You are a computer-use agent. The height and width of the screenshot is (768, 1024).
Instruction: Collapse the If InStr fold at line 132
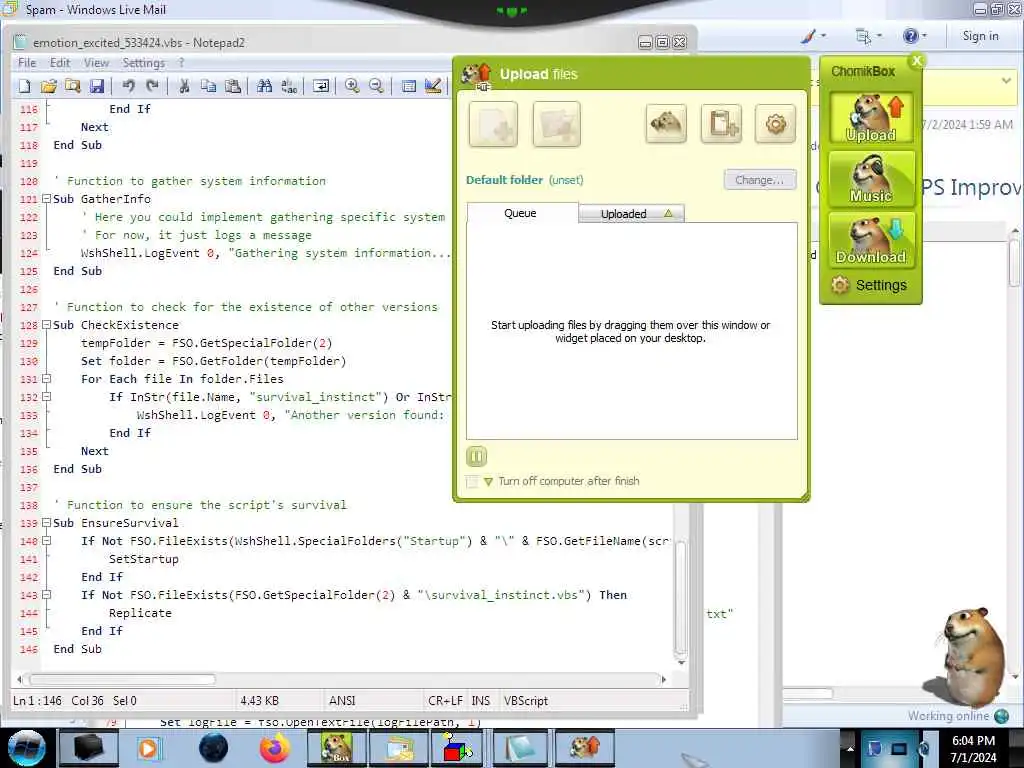pyautogui.click(x=46, y=396)
